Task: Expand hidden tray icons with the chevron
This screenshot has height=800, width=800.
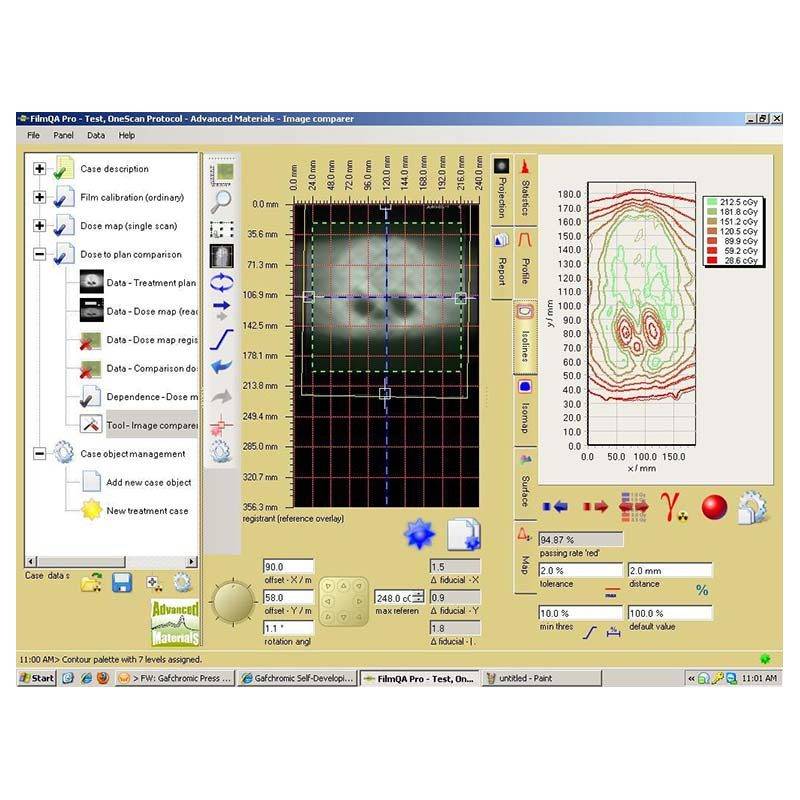Action: pos(691,678)
